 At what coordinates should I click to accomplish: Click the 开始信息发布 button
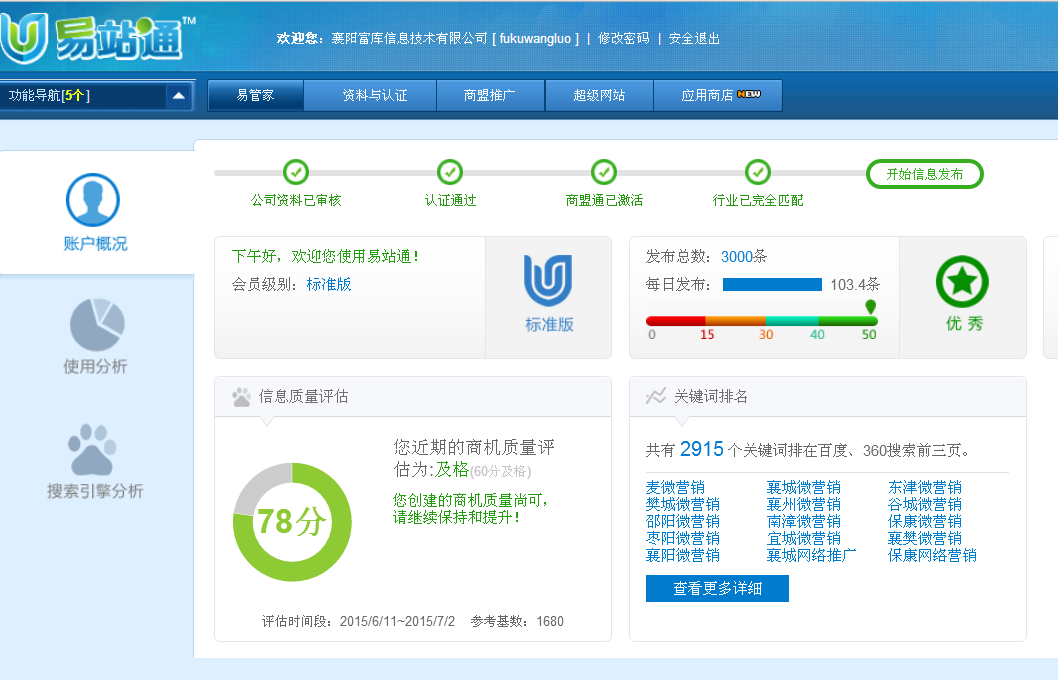924,174
